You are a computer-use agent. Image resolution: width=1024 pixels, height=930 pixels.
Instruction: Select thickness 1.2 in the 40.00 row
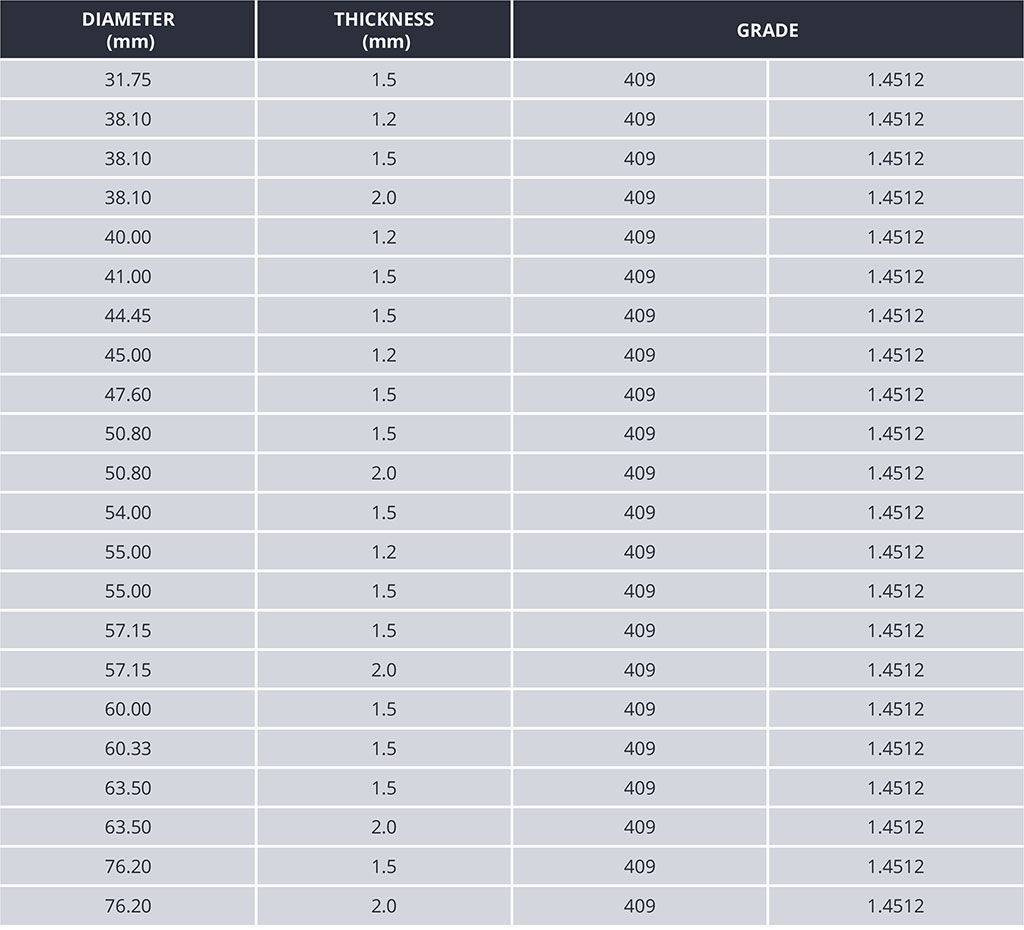point(384,237)
